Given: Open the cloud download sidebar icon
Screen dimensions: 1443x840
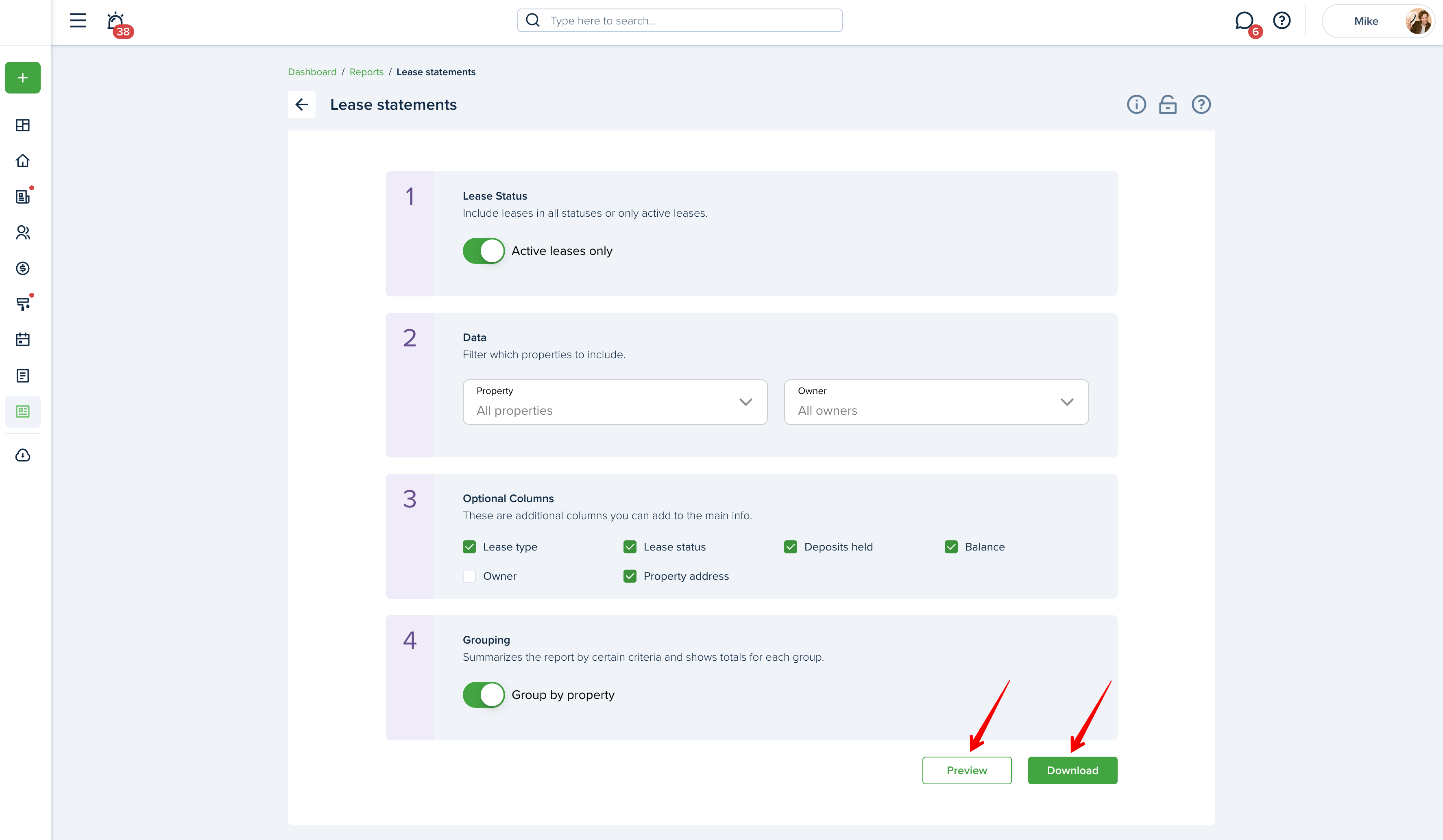Looking at the screenshot, I should click(23, 455).
